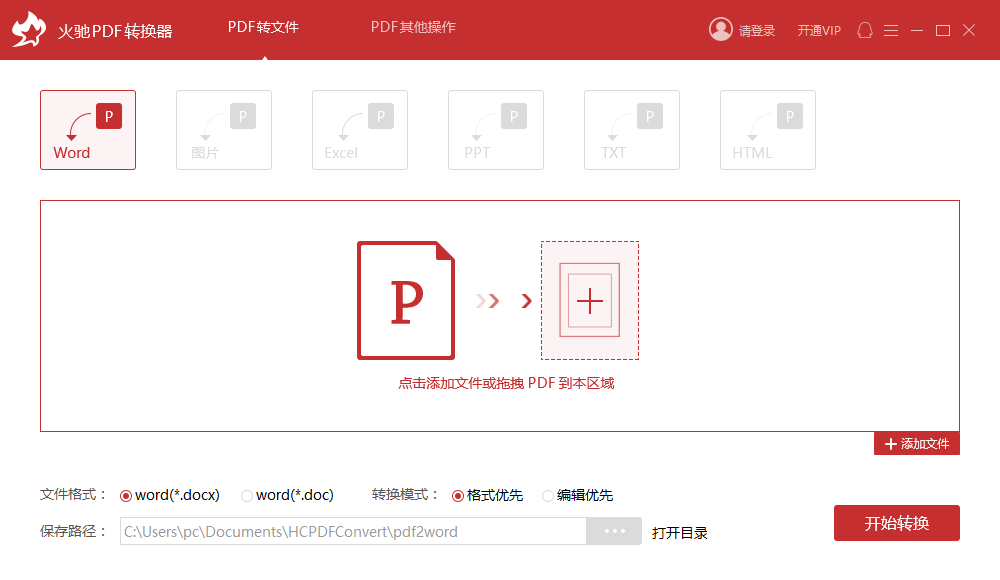Browse save path with the ellipsis button
Viewport: 1000px width, 580px height.
pos(614,531)
